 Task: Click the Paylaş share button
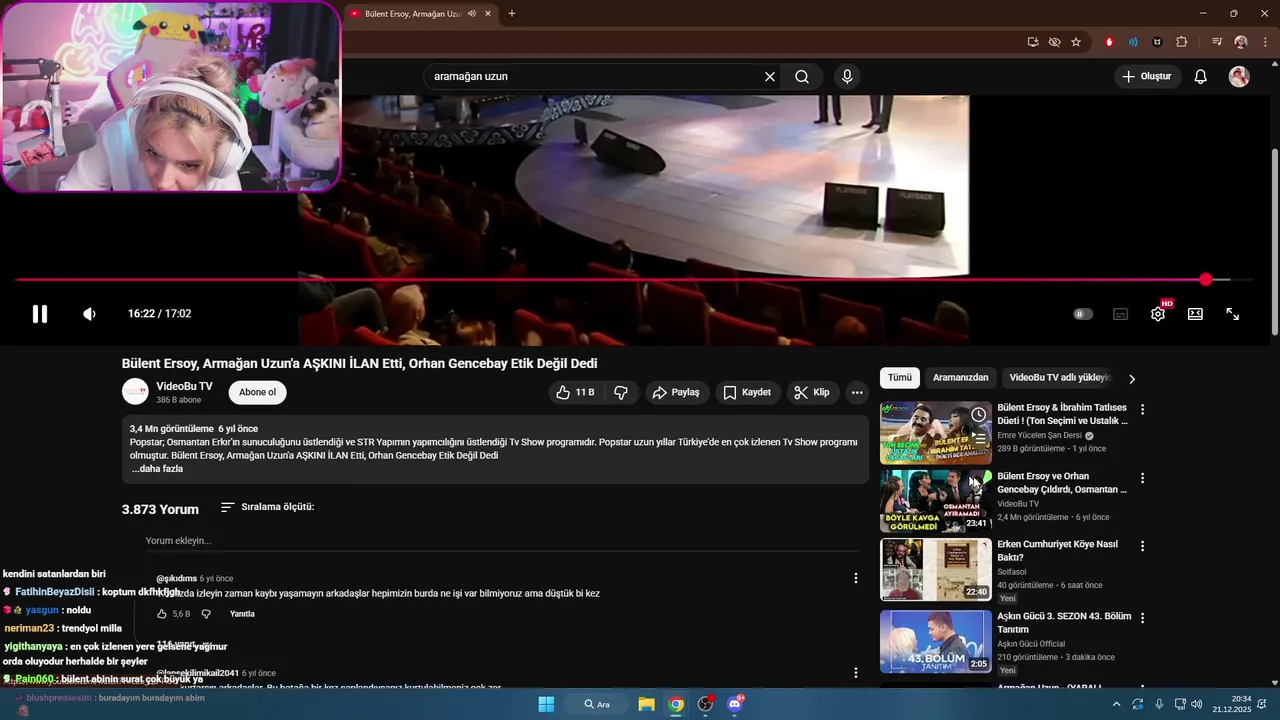pyautogui.click(x=677, y=393)
